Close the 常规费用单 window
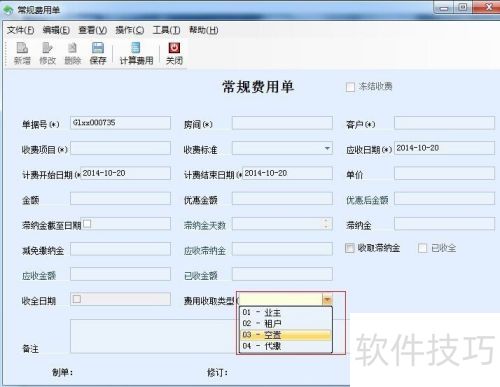 [487, 7]
